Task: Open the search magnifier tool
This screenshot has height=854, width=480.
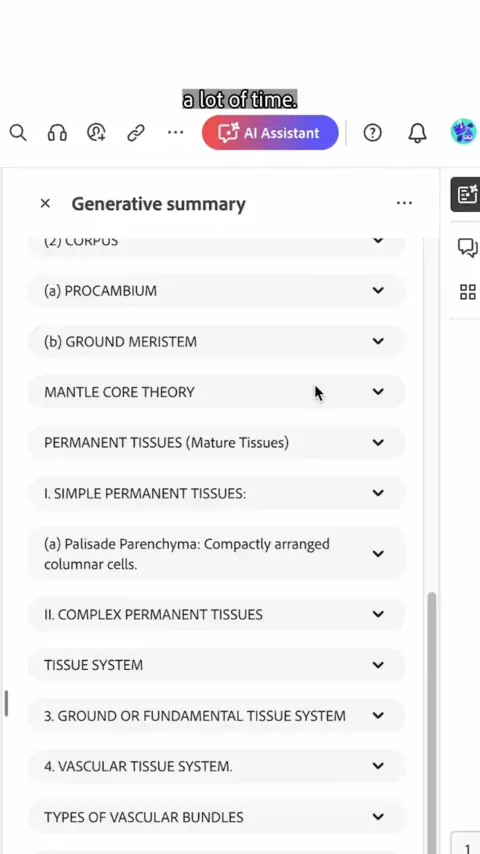Action: tap(18, 132)
